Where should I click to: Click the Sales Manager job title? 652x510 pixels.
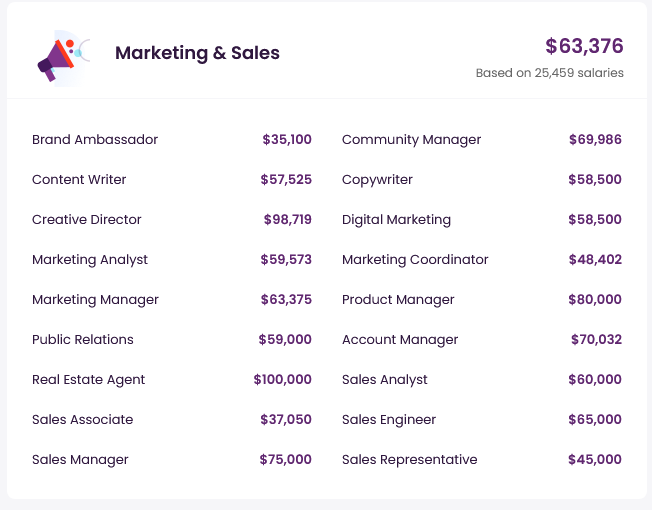click(x=80, y=460)
